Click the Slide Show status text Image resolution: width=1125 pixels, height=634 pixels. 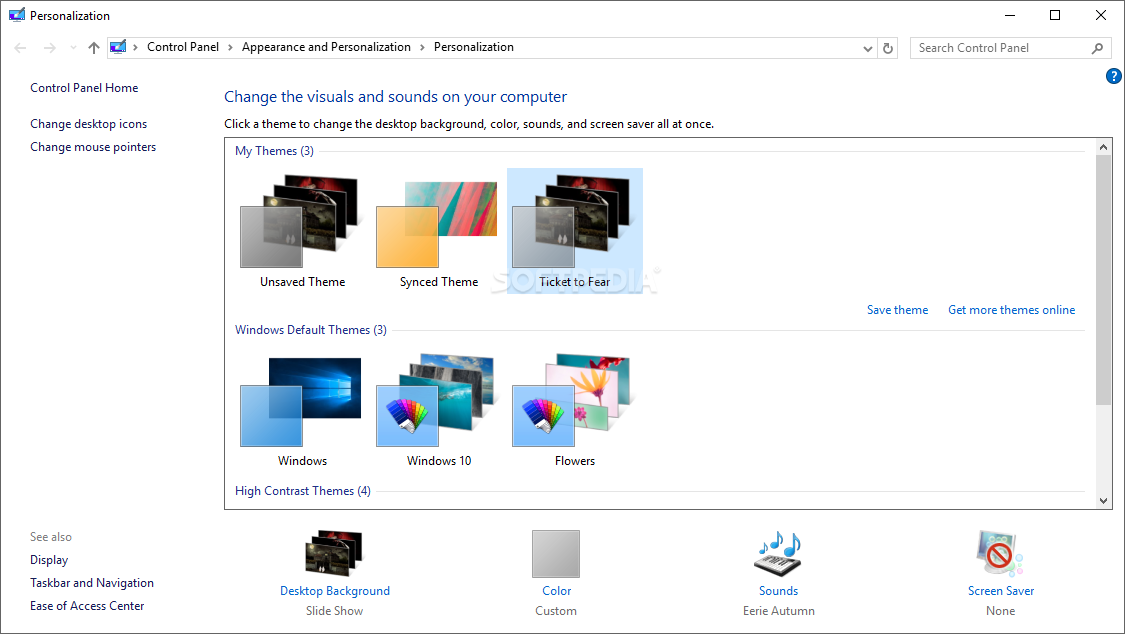[x=334, y=611]
